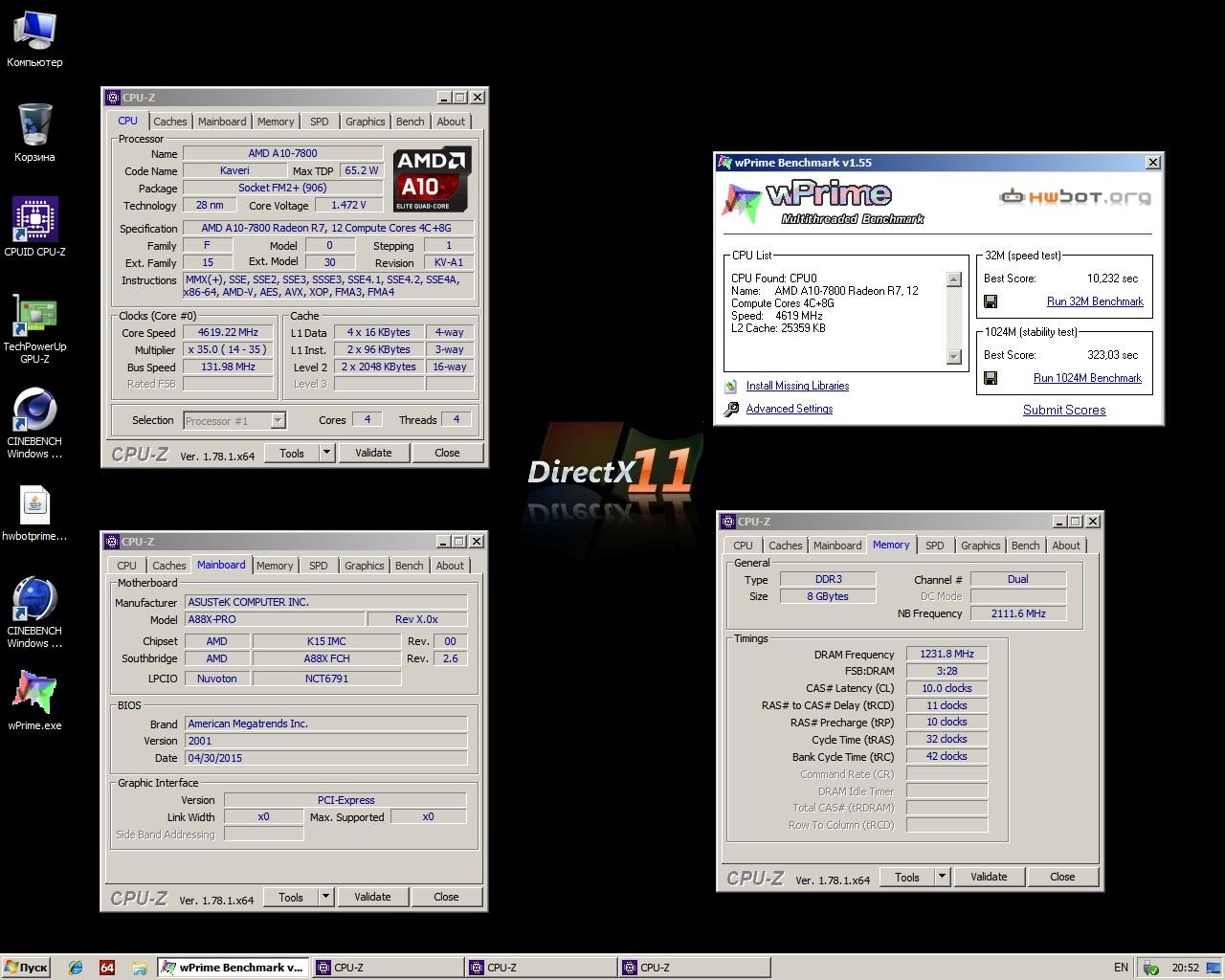Click the AMD A10-7800 Name field
Screen dimensions: 1225x980
283,153
